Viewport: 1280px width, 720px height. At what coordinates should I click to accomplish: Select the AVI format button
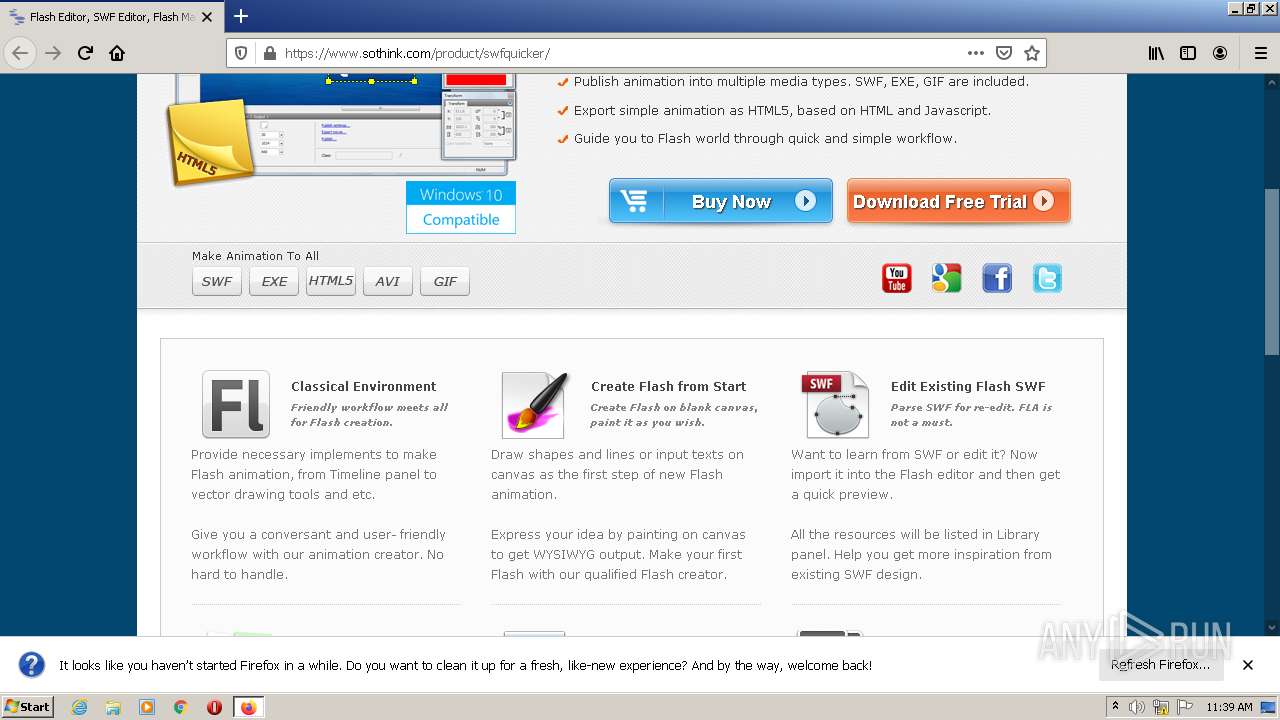click(388, 281)
